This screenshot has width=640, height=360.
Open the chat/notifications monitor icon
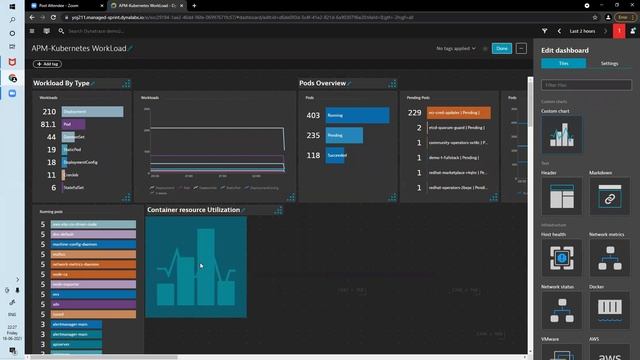47,31
